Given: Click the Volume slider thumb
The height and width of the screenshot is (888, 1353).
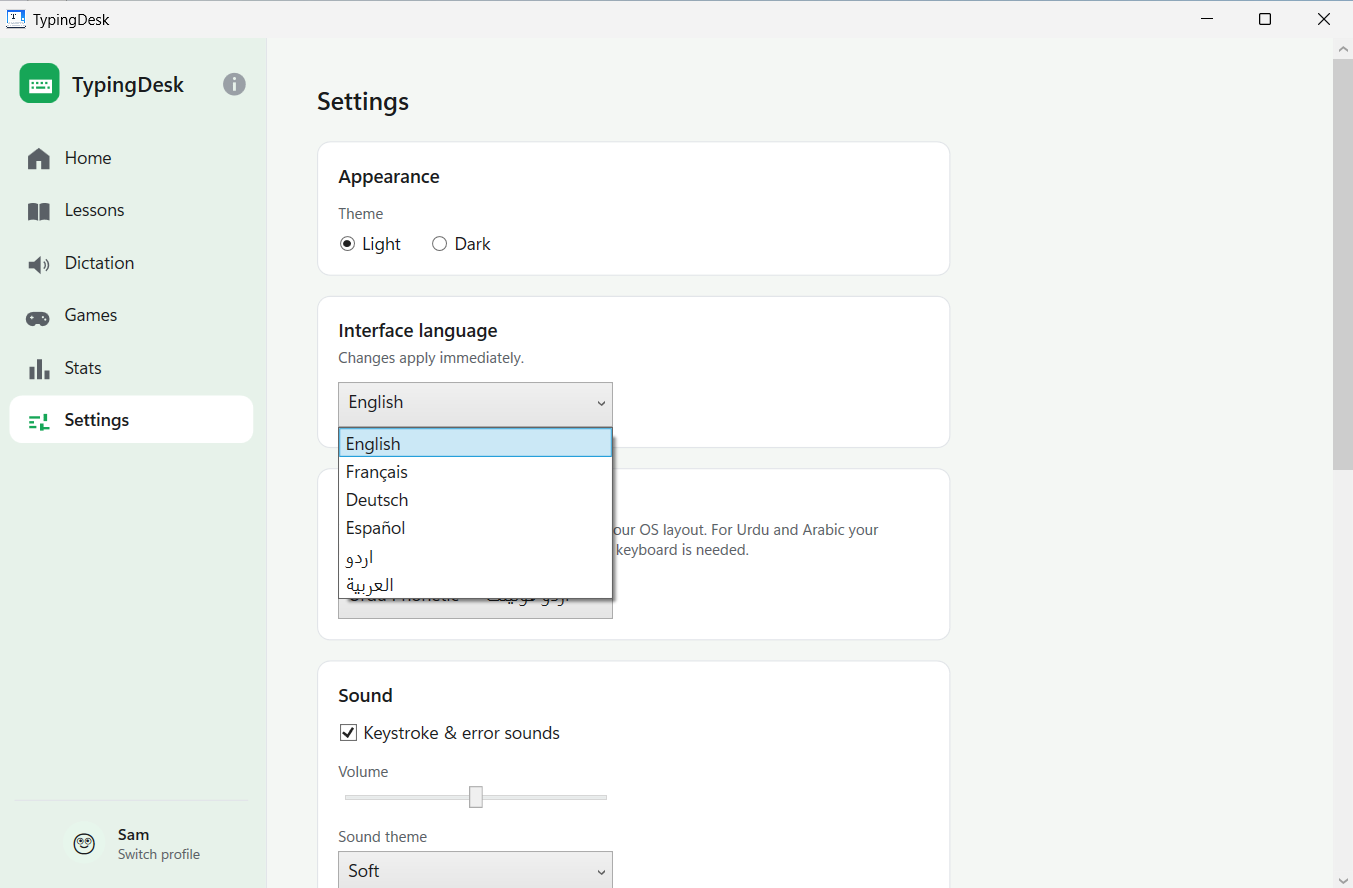Looking at the screenshot, I should point(476,797).
